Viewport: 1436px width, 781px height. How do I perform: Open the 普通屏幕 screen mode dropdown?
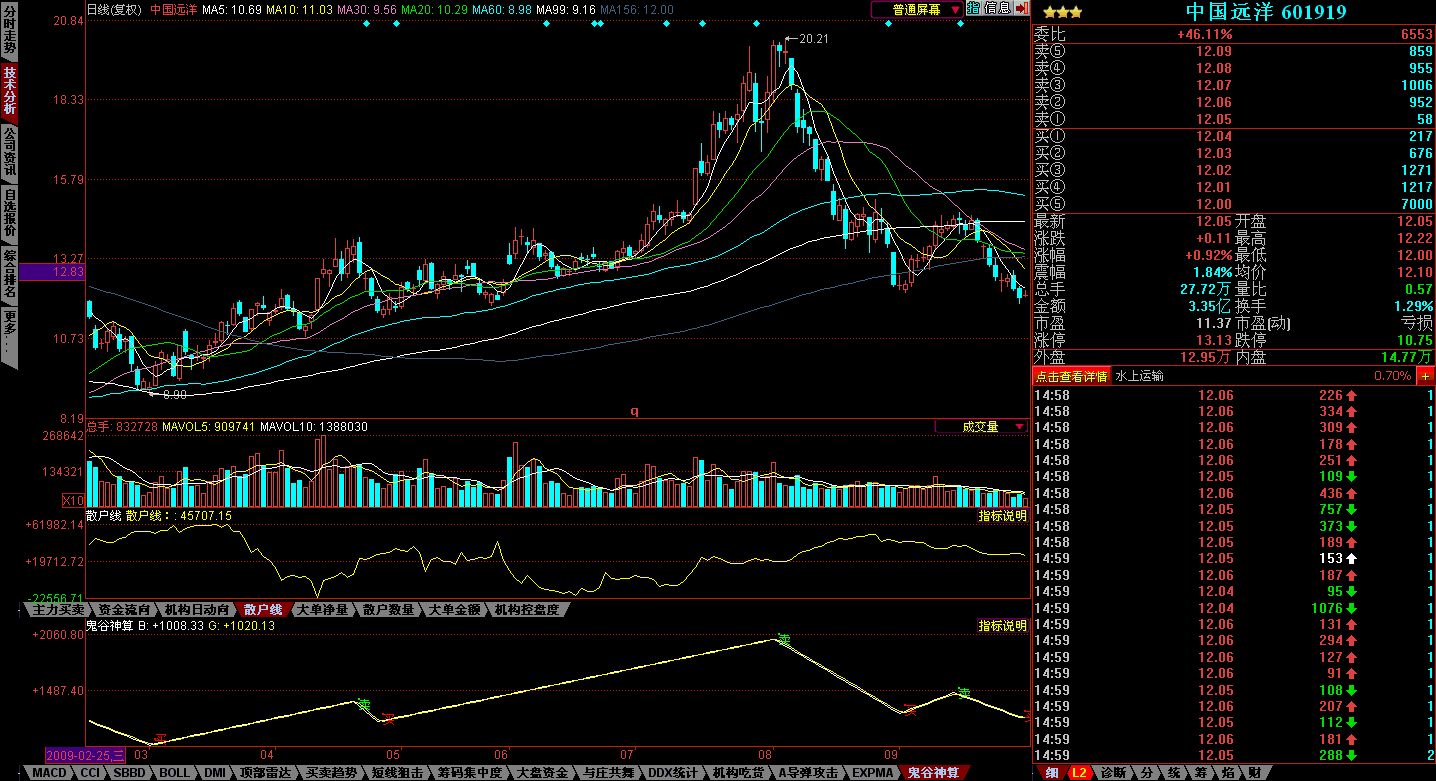coord(917,8)
